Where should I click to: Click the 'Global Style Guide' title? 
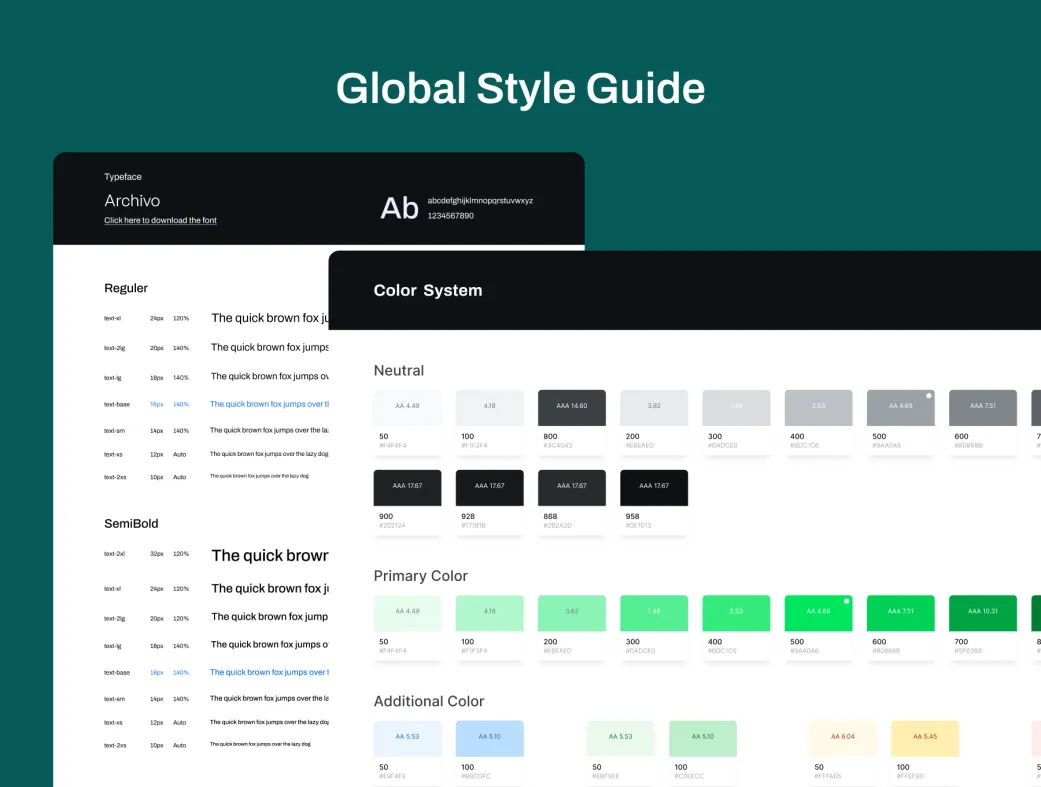pyautogui.click(x=520, y=88)
